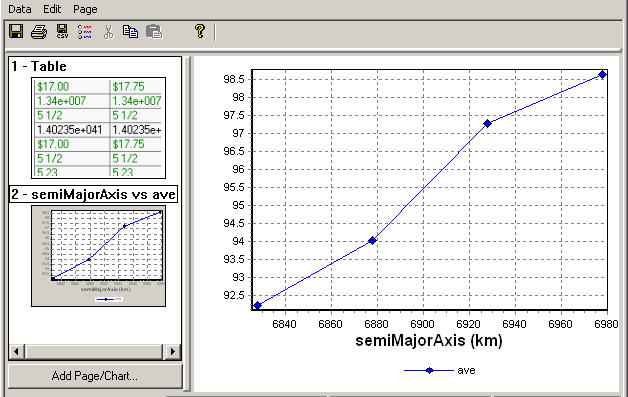The image size is (628, 397).
Task: Open the series list options icon
Action: pyautogui.click(x=85, y=32)
